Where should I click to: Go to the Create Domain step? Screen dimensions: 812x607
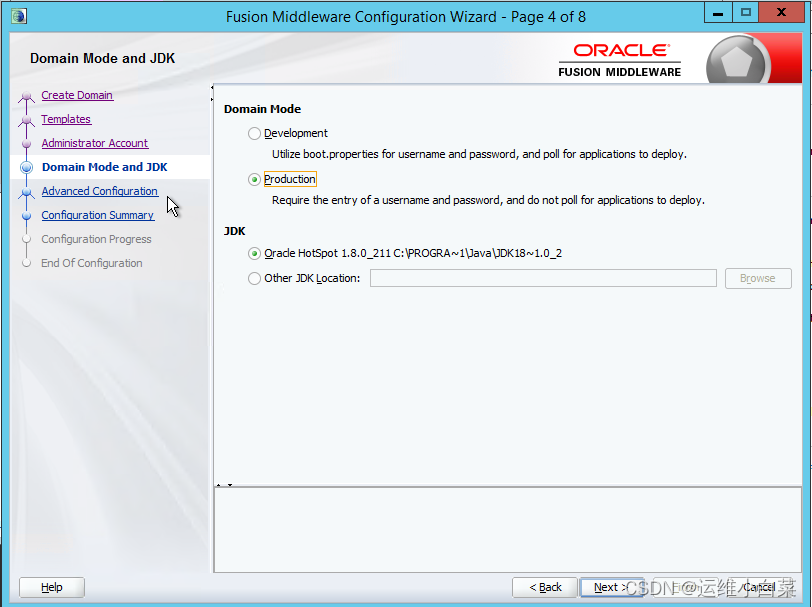[x=77, y=95]
